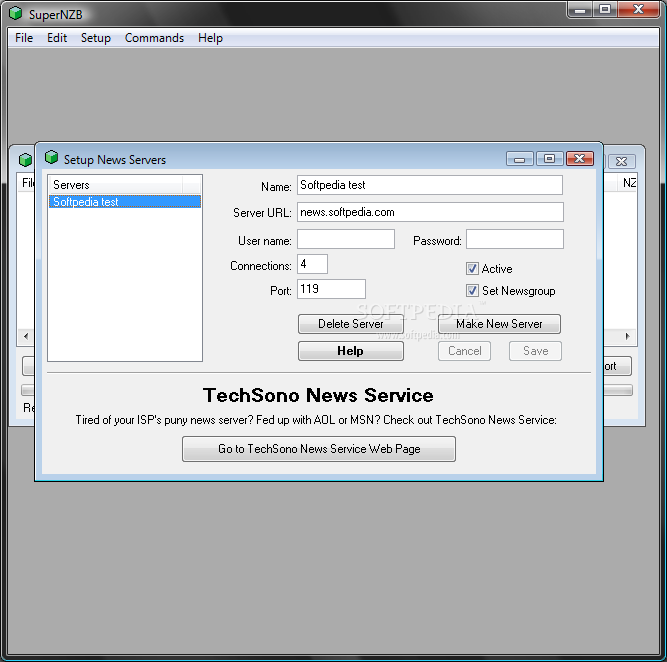Open the Edit menu
Image resolution: width=667 pixels, height=662 pixels.
pos(57,38)
